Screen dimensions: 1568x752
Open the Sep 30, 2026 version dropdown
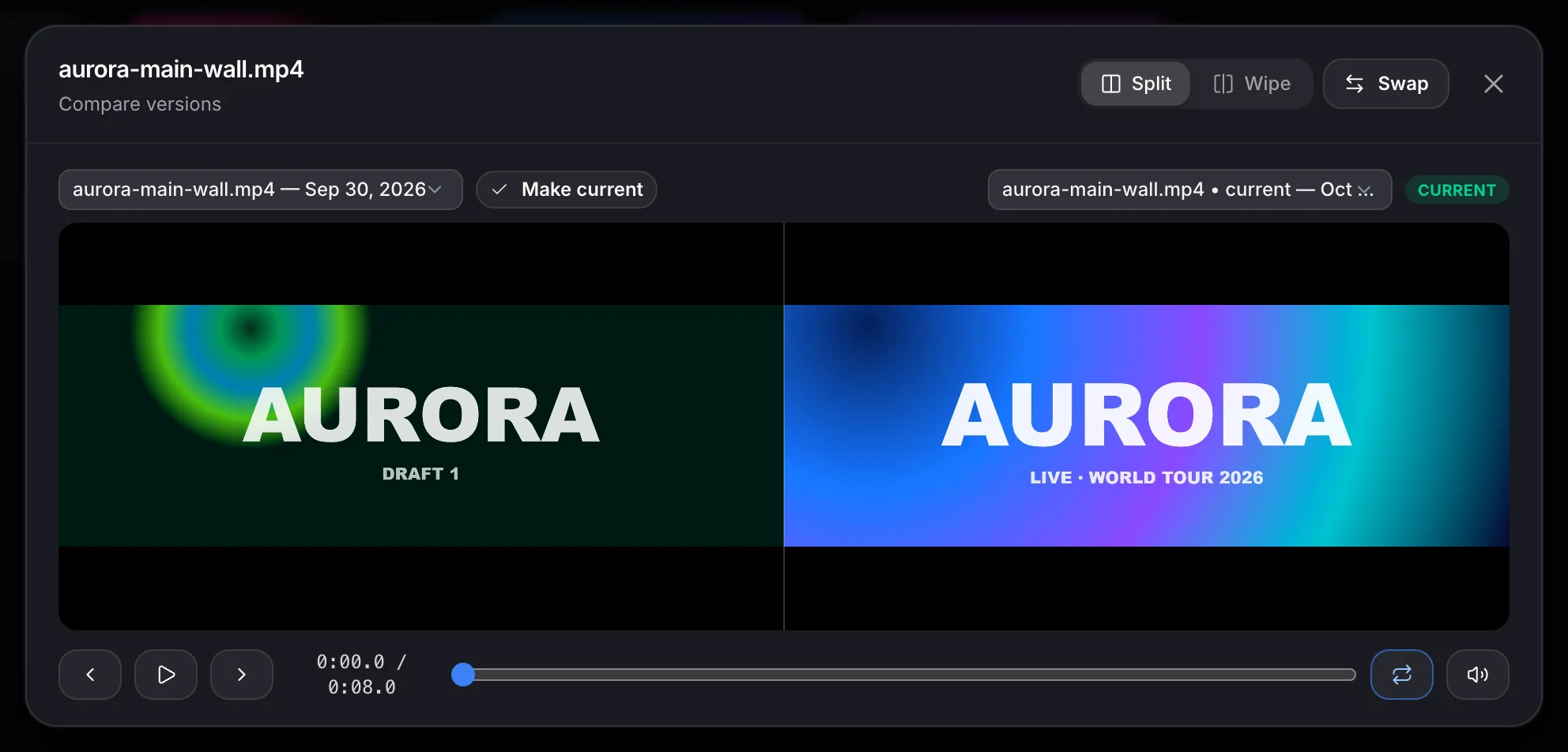coord(261,190)
